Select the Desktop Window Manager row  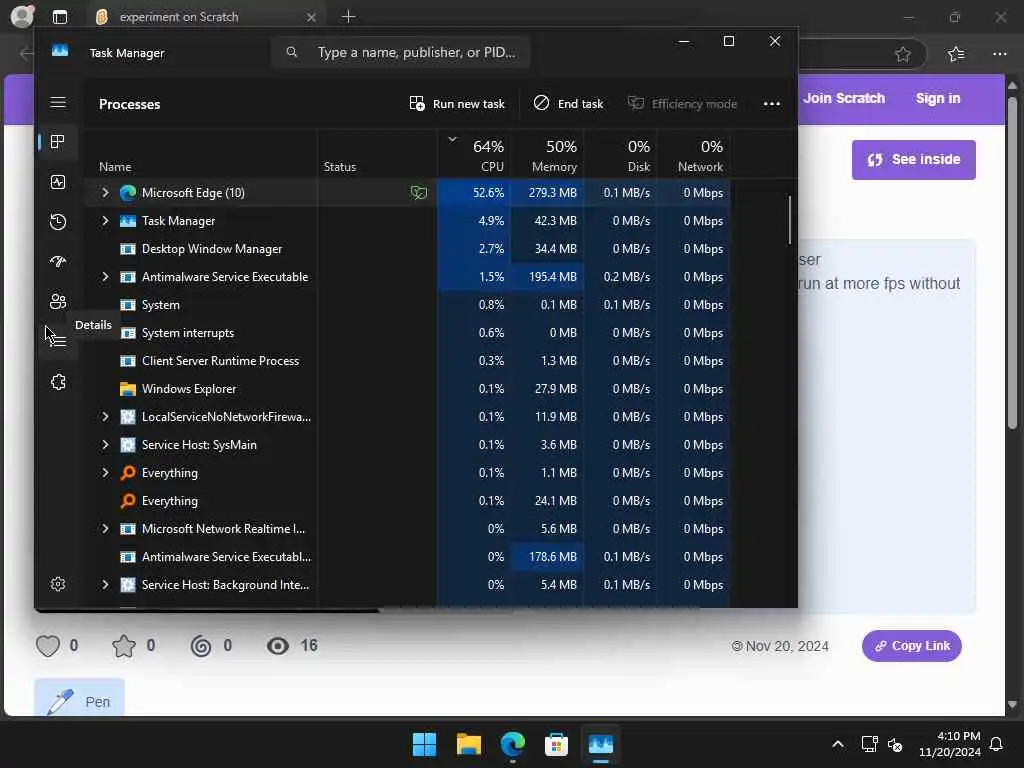407,249
